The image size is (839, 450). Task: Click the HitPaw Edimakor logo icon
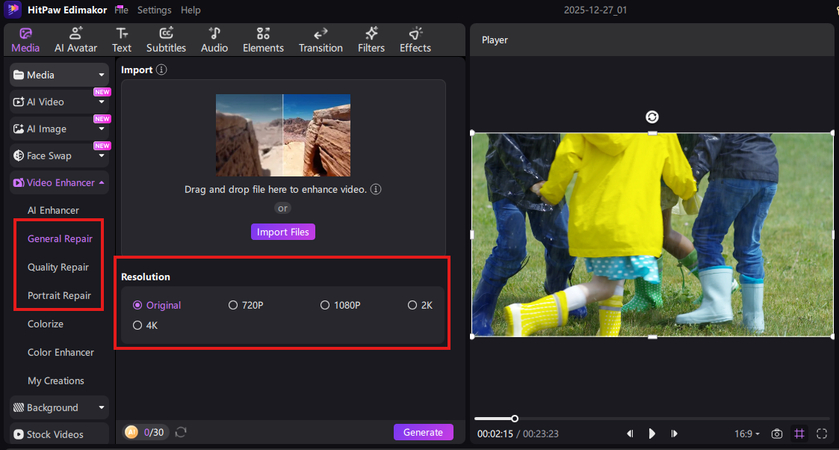[x=12, y=9]
